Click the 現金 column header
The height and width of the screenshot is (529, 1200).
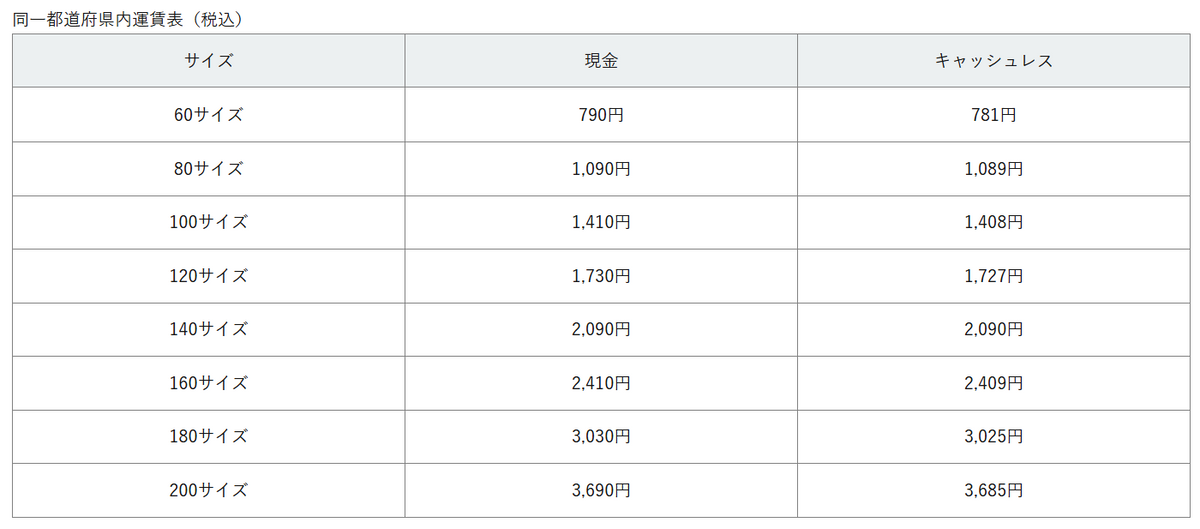(x=601, y=61)
